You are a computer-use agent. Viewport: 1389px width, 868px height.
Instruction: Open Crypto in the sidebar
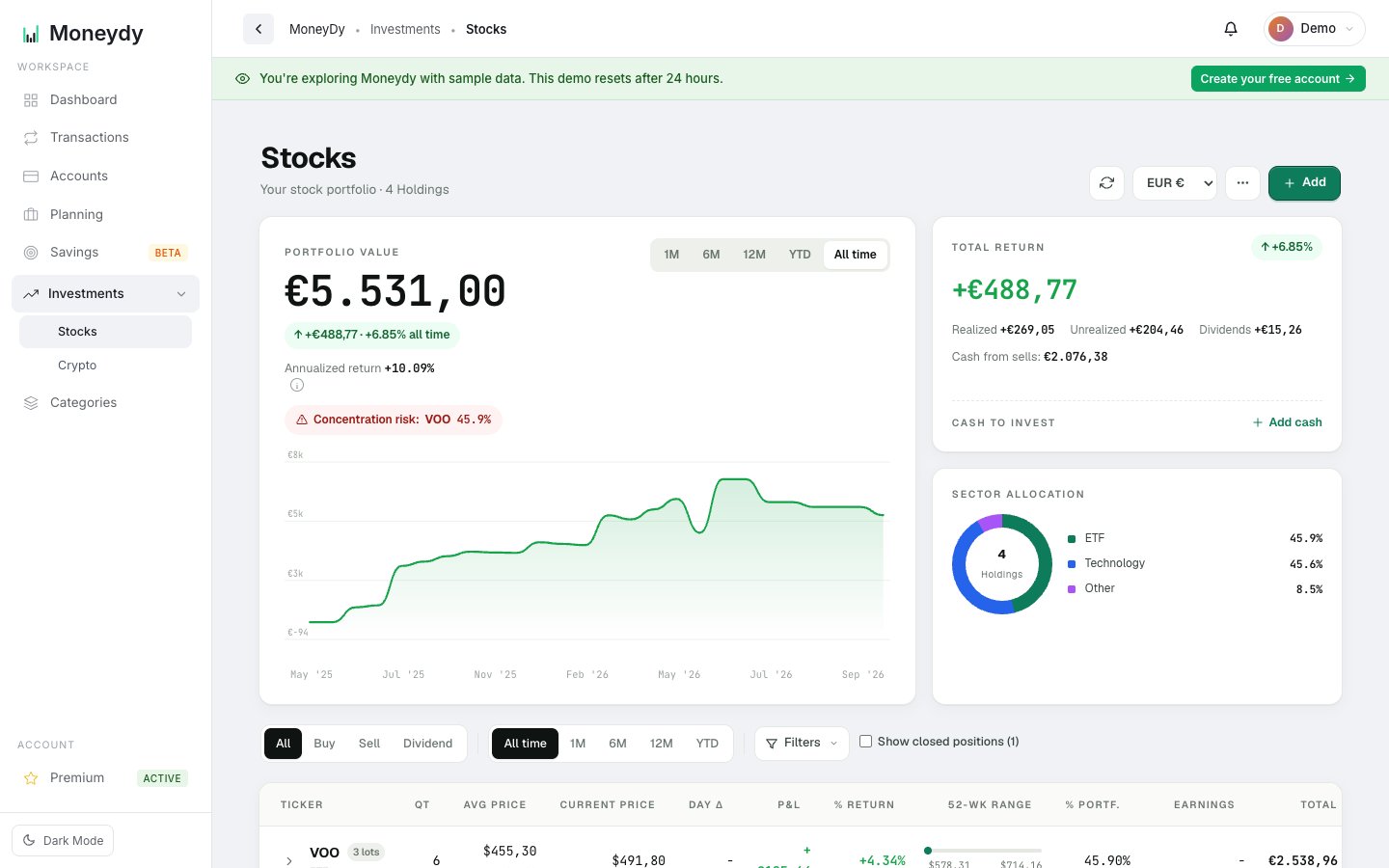(x=77, y=366)
